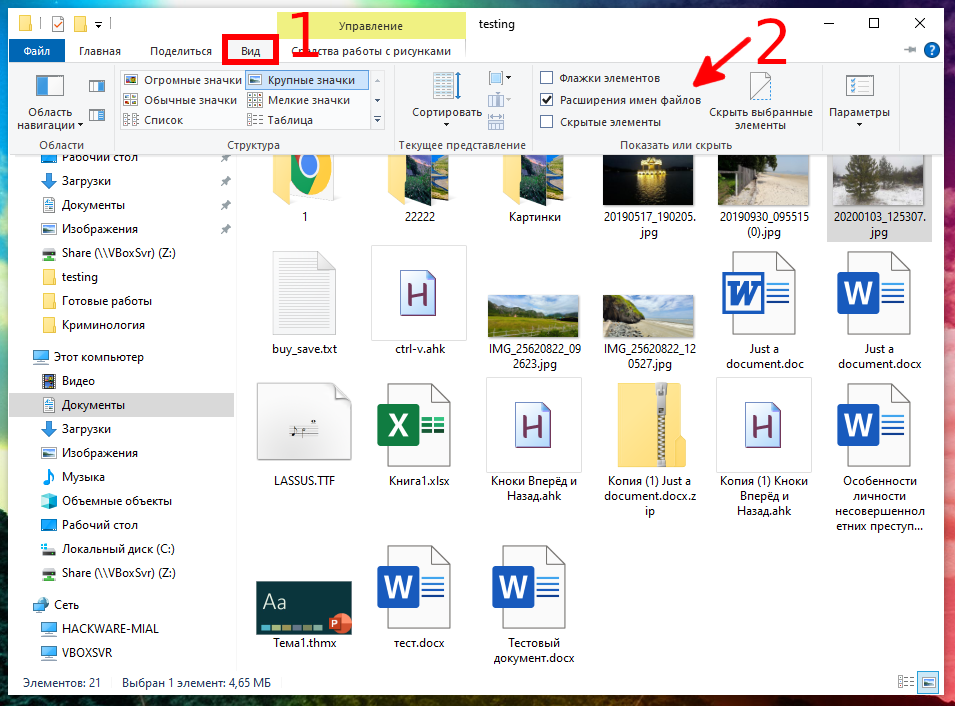Open the group-by dropdown icon
955x706 pixels.
pyautogui.click(x=499, y=78)
